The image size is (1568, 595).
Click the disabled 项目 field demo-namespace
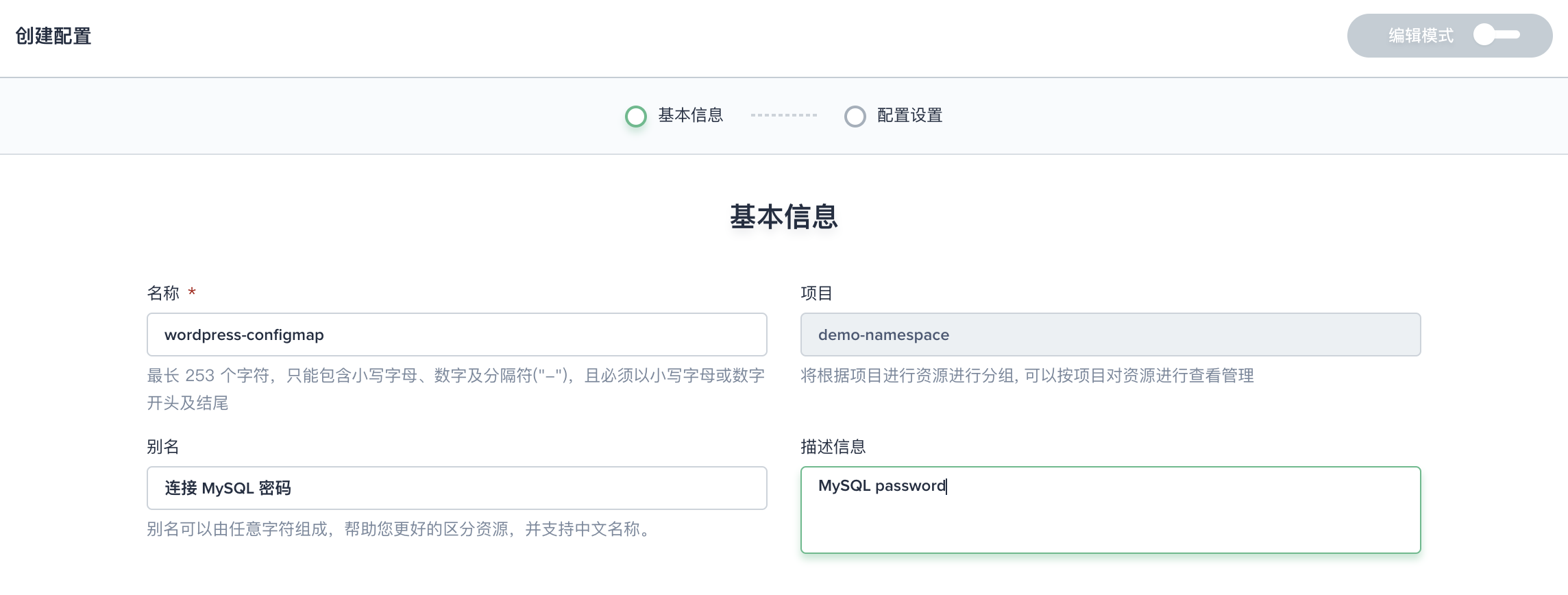[x=1110, y=335]
